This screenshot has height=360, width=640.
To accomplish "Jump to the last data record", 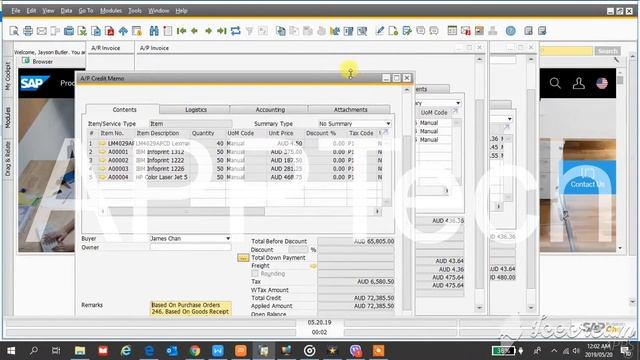I will click(222, 31).
